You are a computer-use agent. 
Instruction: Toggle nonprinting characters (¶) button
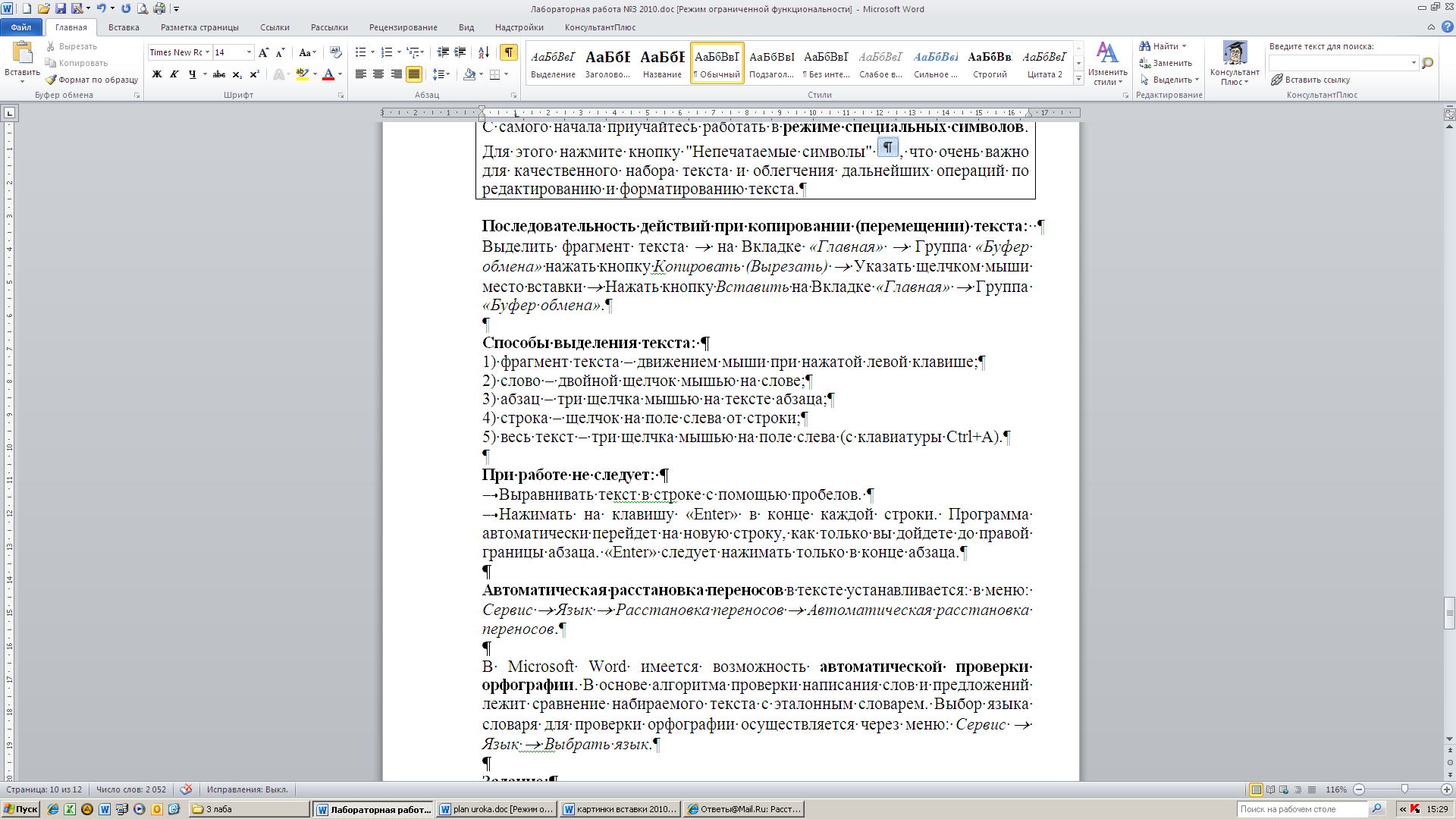coord(508,52)
